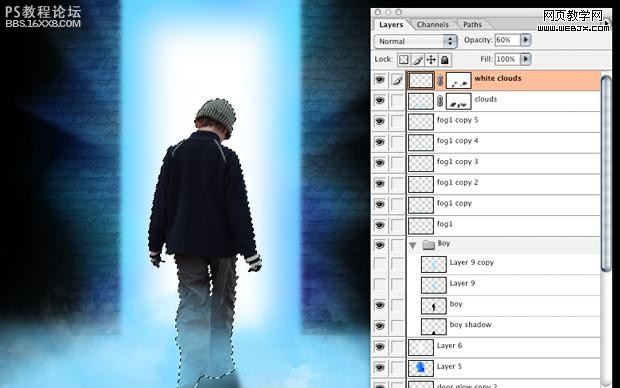Open the Opacity slider arrow
The width and height of the screenshot is (620, 388).
click(525, 40)
